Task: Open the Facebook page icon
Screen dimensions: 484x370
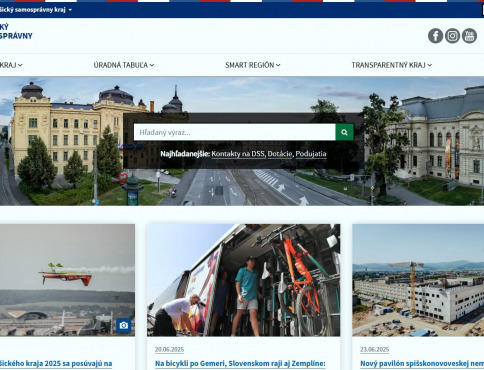Action: 435,36
